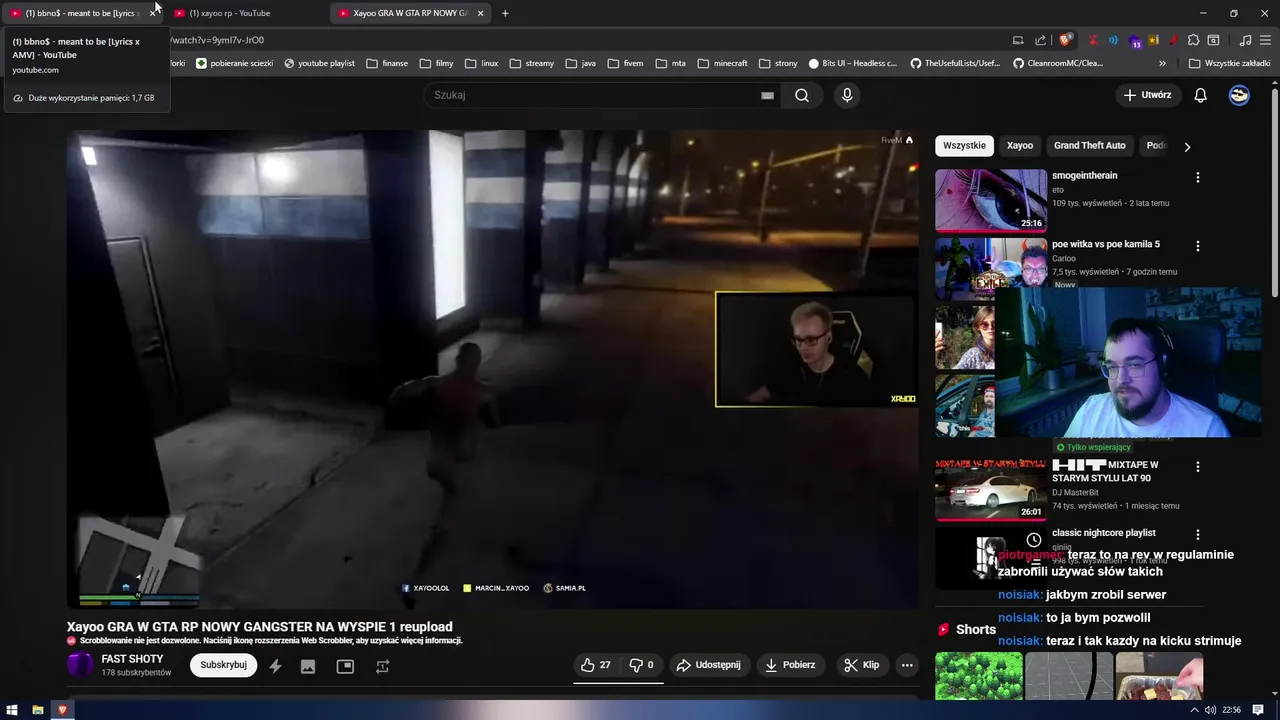Open the youtube playlist bookmark
The height and width of the screenshot is (720, 1280).
coord(319,63)
